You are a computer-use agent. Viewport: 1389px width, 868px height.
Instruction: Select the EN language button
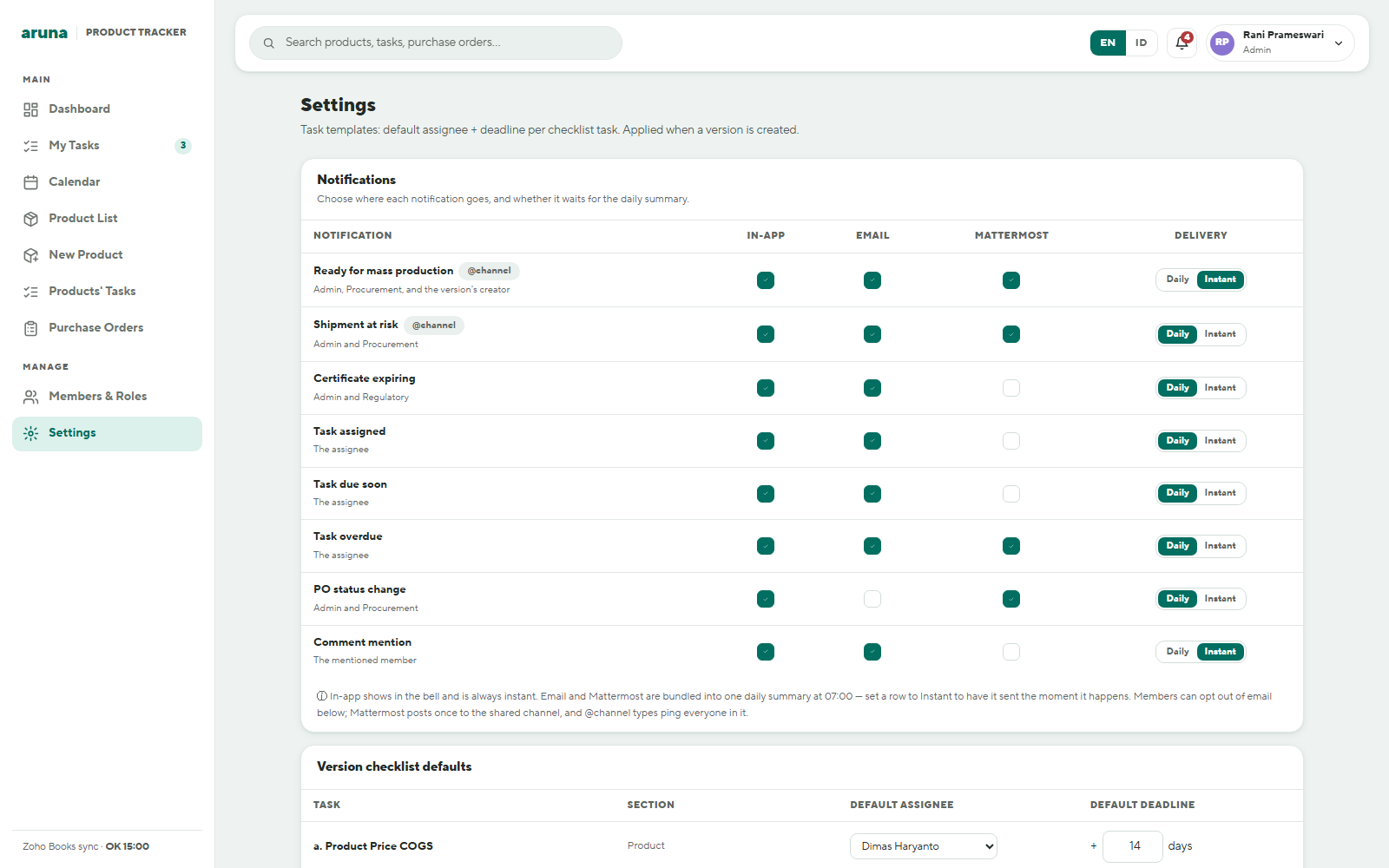[x=1108, y=43]
